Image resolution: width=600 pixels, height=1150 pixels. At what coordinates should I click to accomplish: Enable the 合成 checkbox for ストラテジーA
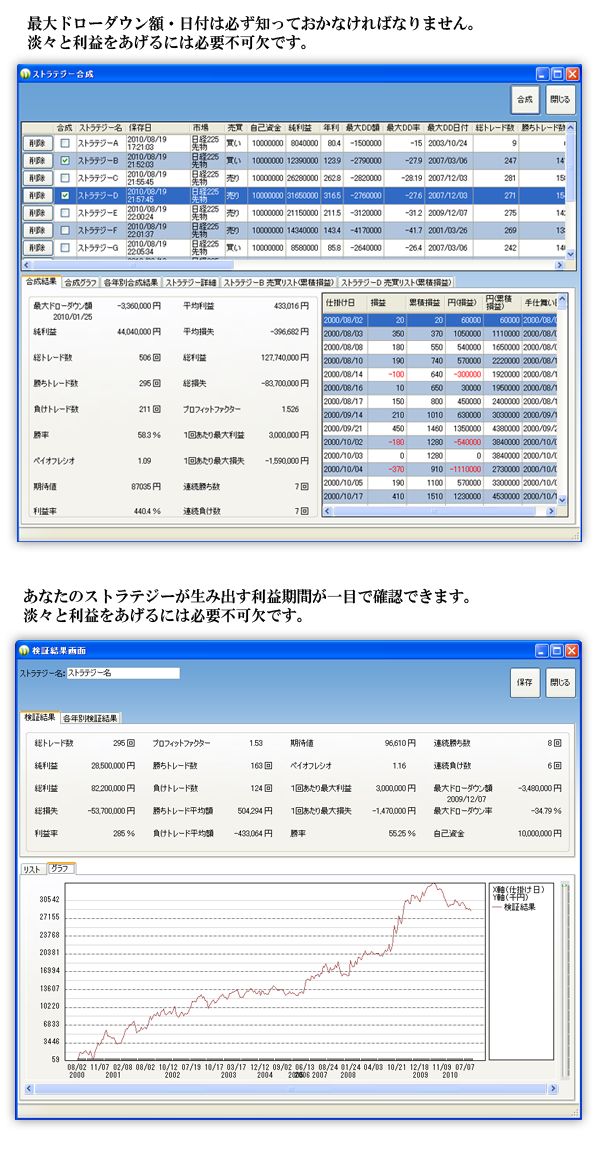[65, 143]
